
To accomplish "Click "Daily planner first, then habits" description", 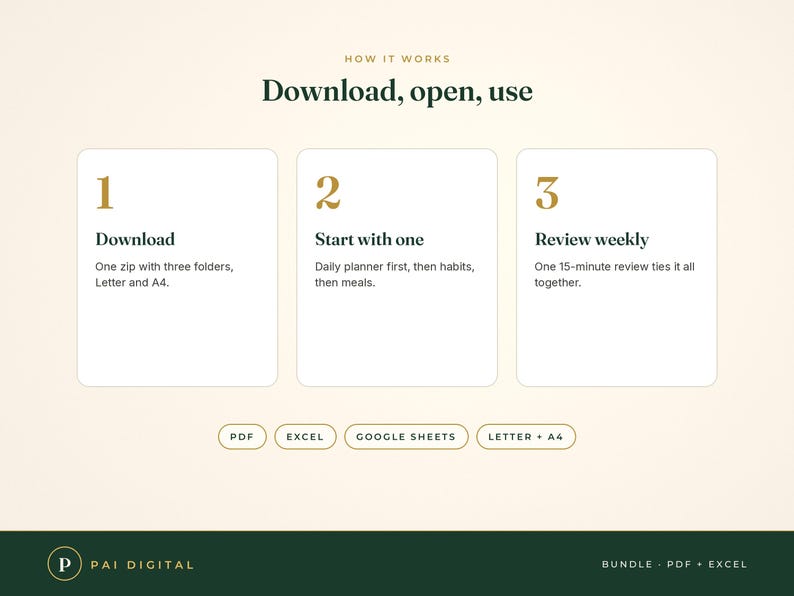I will pyautogui.click(x=394, y=274).
